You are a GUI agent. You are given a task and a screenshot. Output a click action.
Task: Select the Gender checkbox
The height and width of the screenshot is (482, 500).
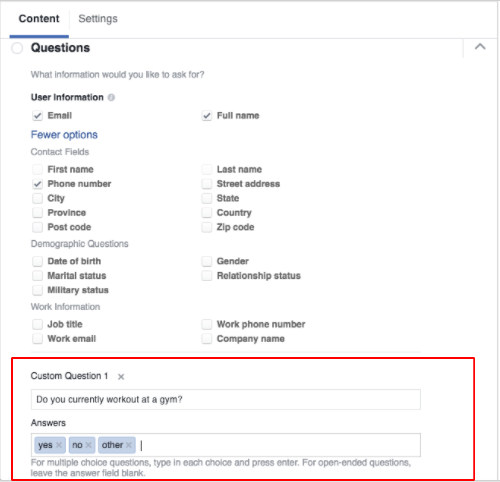coord(207,261)
